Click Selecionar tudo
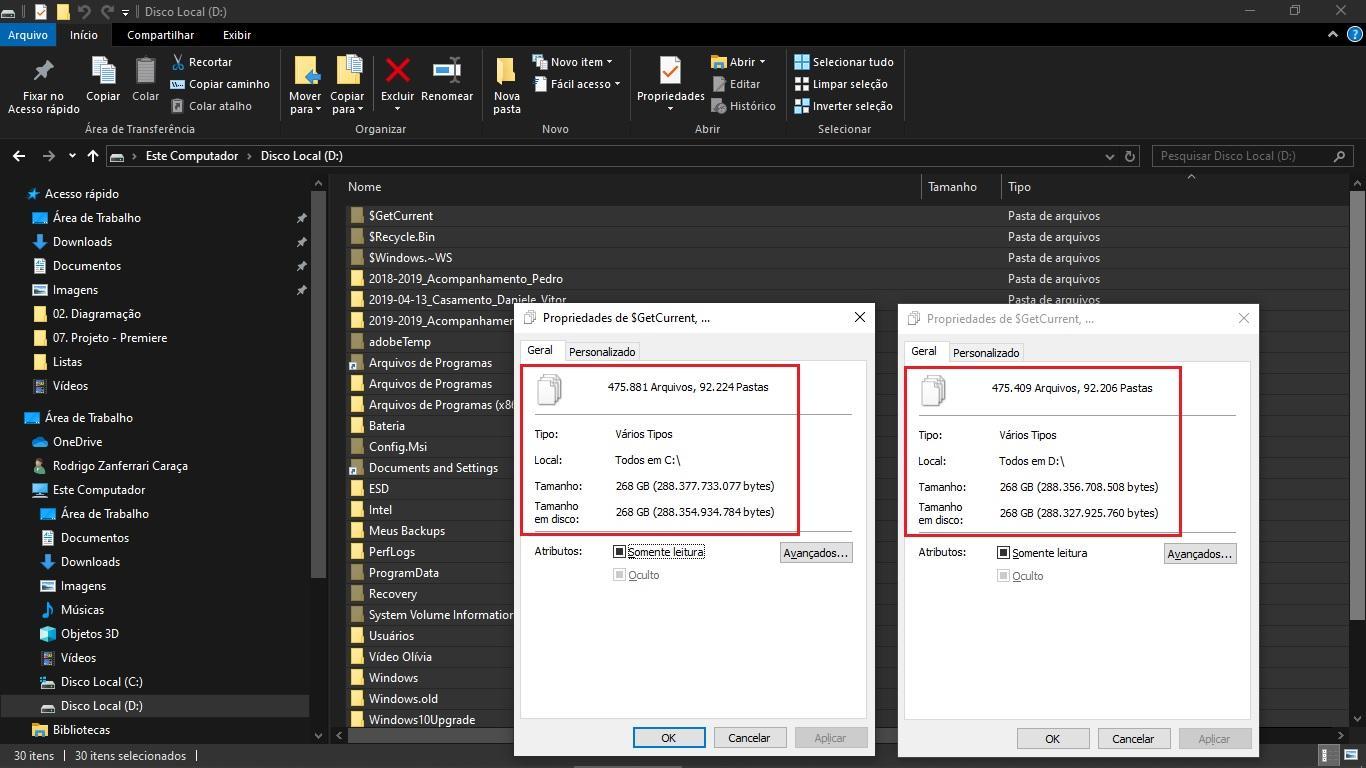This screenshot has height=768, width=1366. tap(844, 62)
